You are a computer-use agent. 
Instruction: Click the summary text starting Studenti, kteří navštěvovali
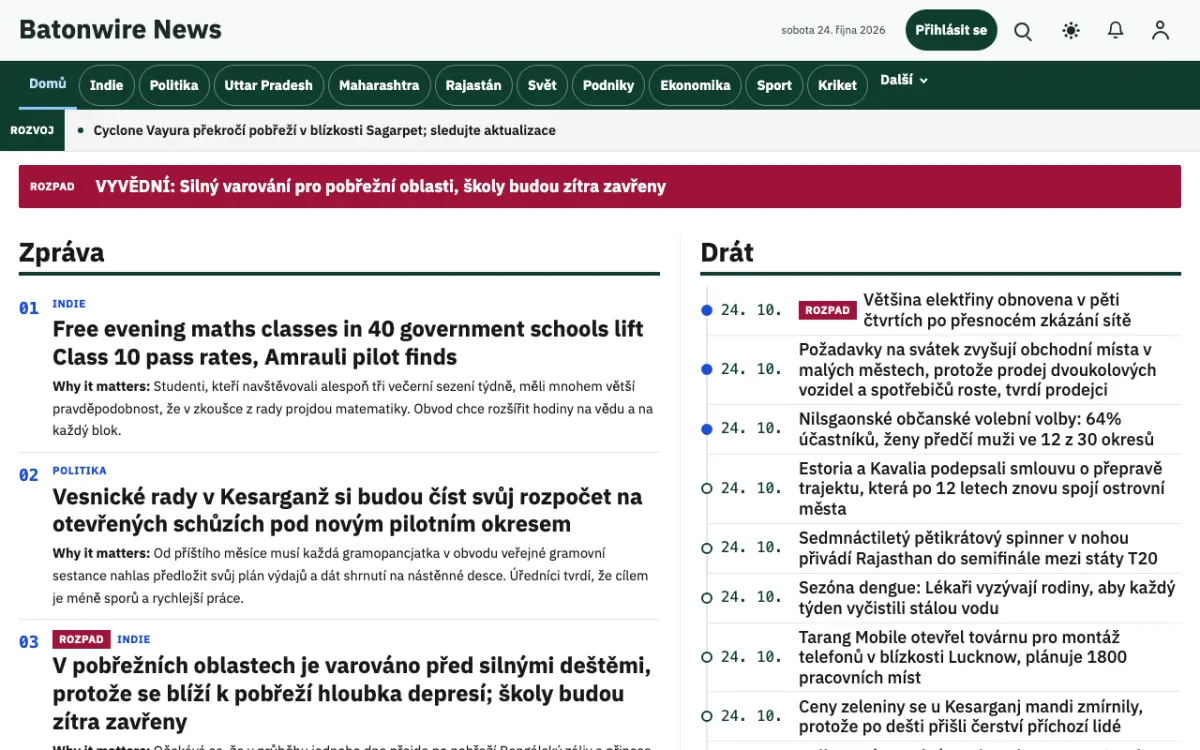[353, 408]
